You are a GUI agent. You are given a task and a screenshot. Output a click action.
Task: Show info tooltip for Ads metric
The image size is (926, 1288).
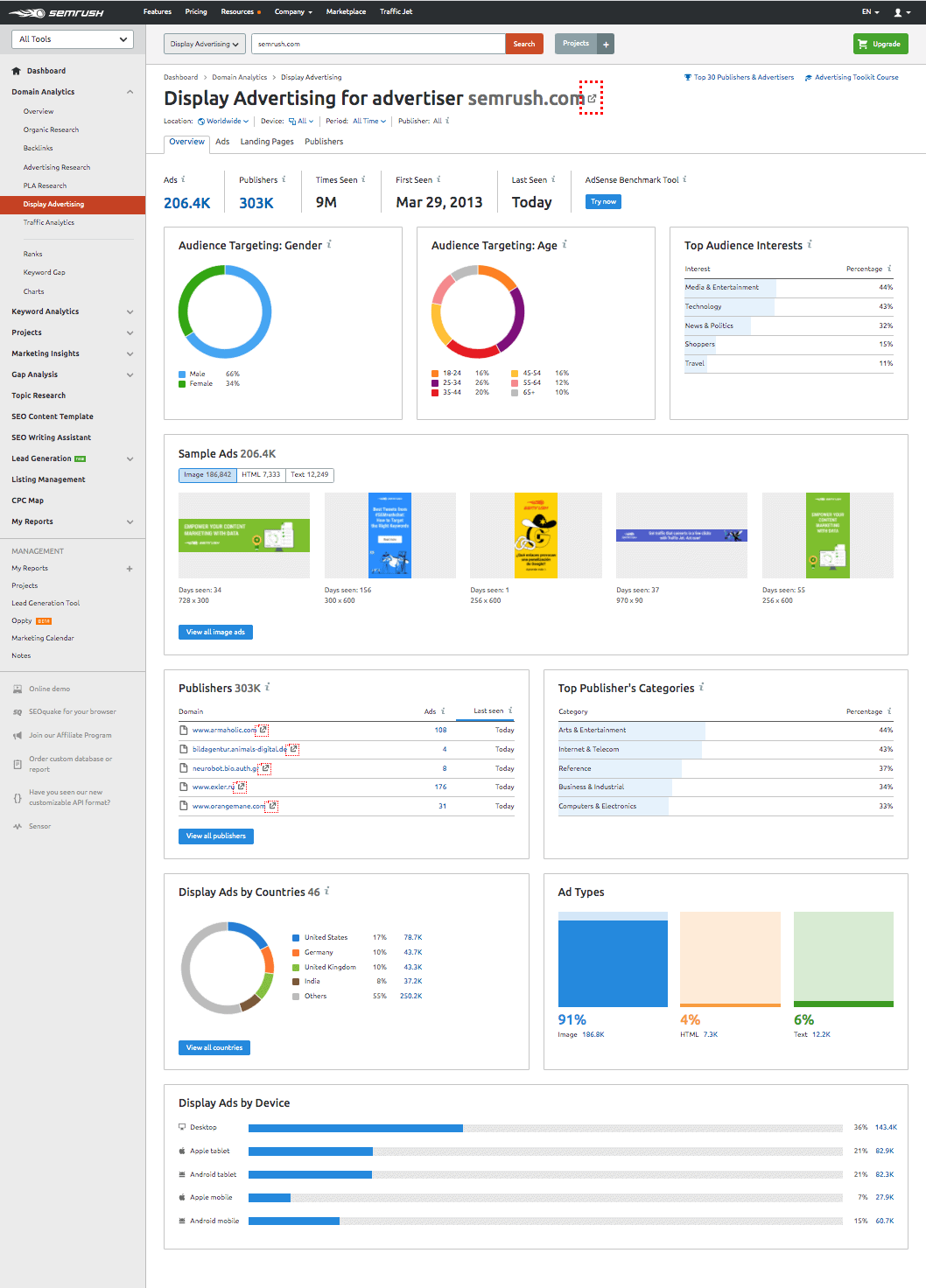pyautogui.click(x=183, y=179)
